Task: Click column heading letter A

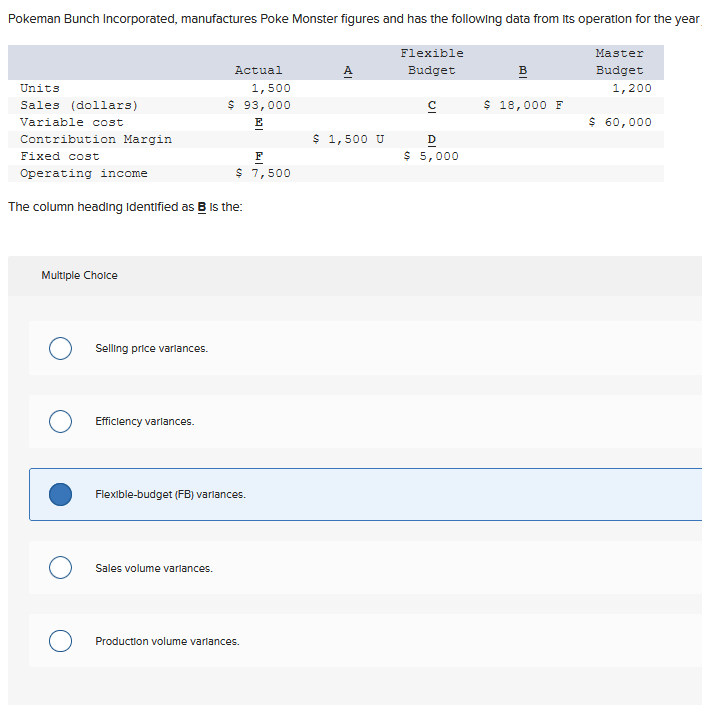Action: click(x=348, y=71)
